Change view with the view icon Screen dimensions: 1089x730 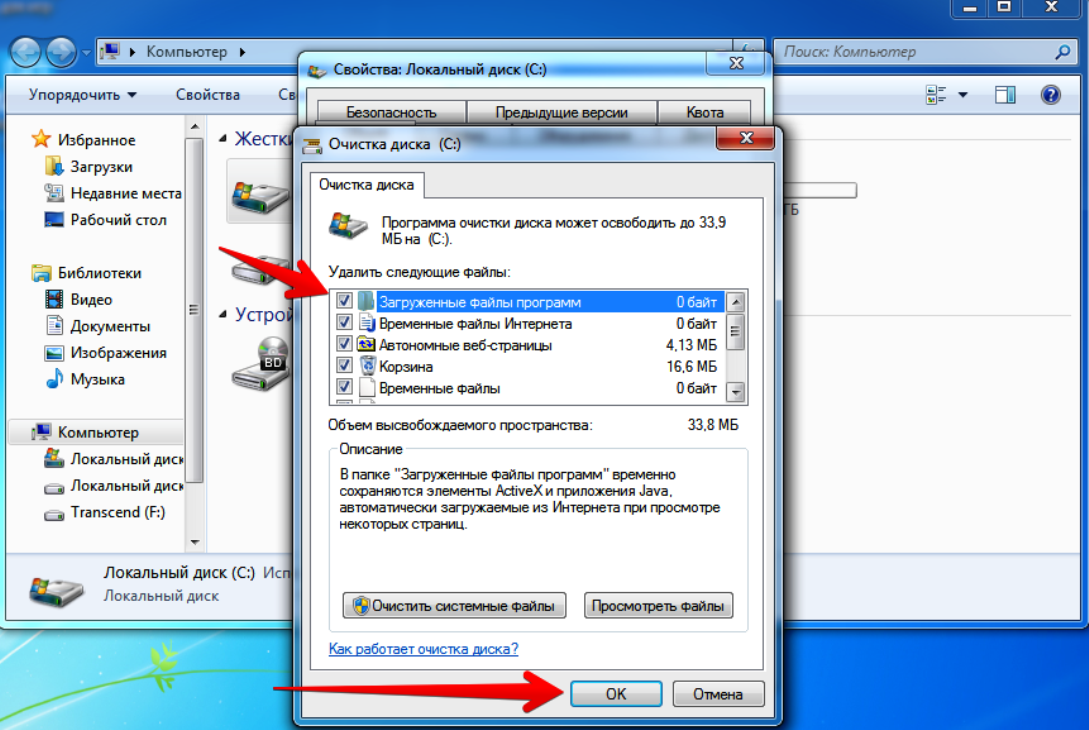coord(936,94)
